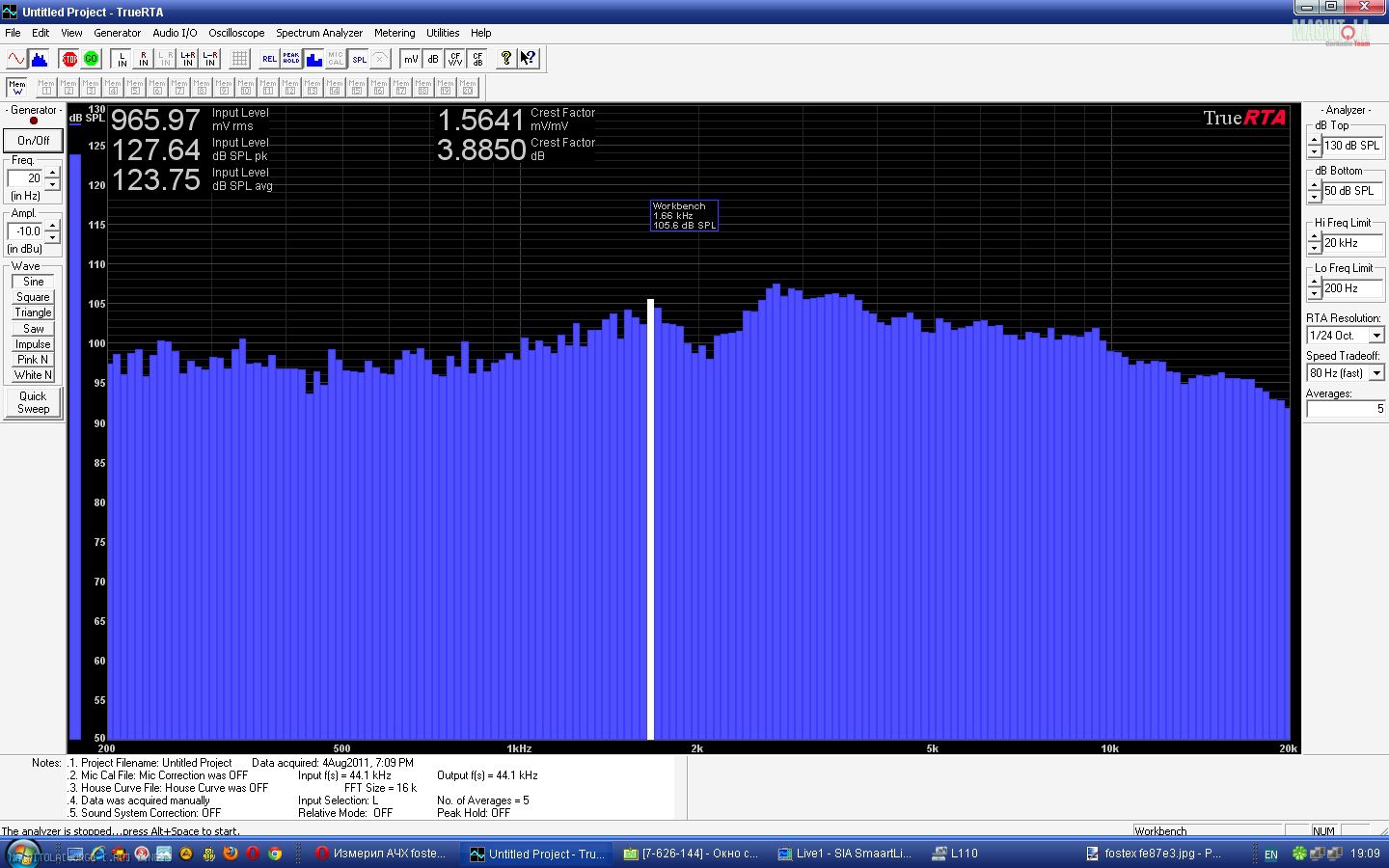Increase the generator frequency with up arrow
The width and height of the screenshot is (1389, 868).
click(x=53, y=173)
